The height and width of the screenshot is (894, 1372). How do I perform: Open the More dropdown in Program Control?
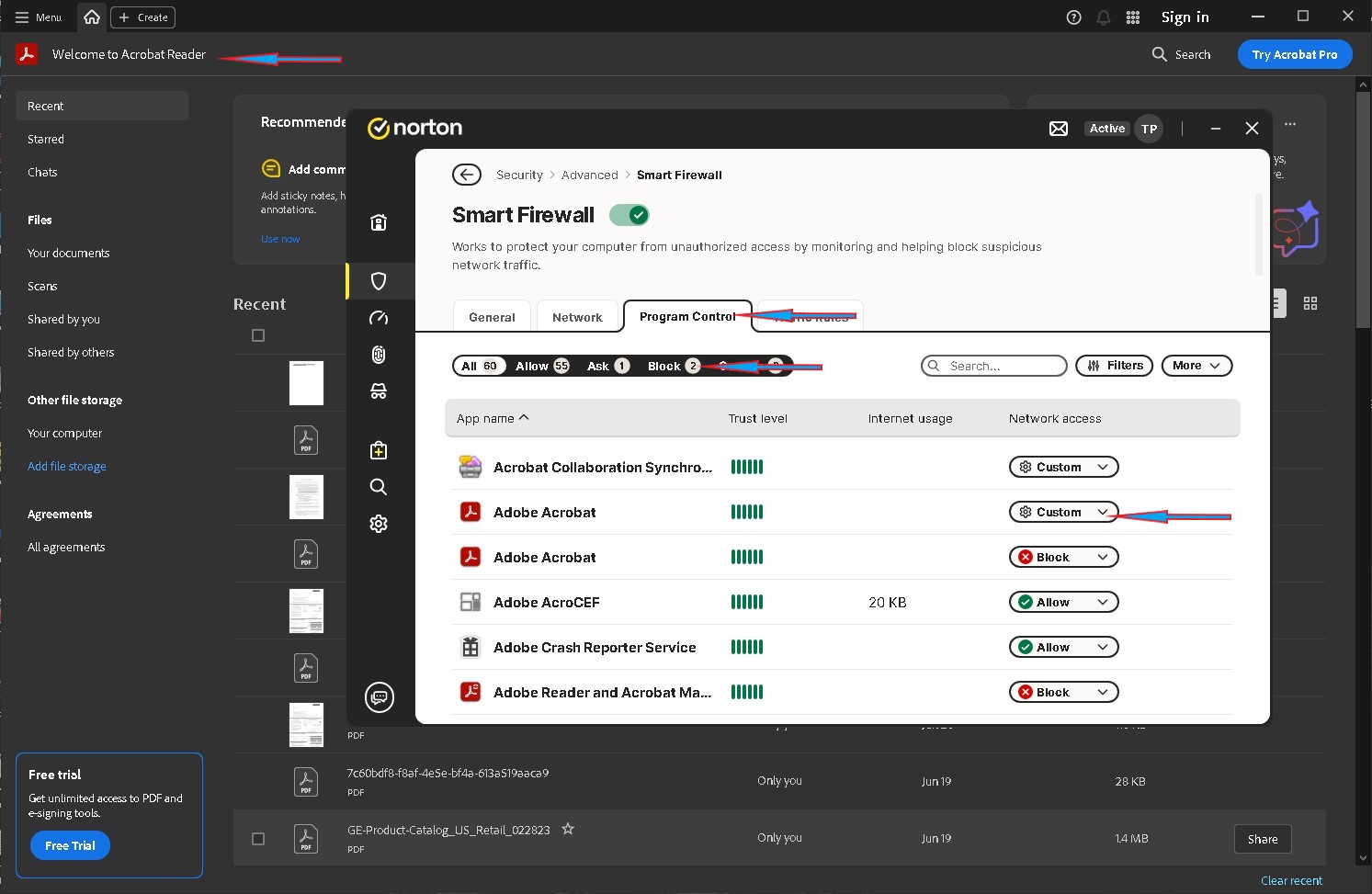click(x=1196, y=366)
